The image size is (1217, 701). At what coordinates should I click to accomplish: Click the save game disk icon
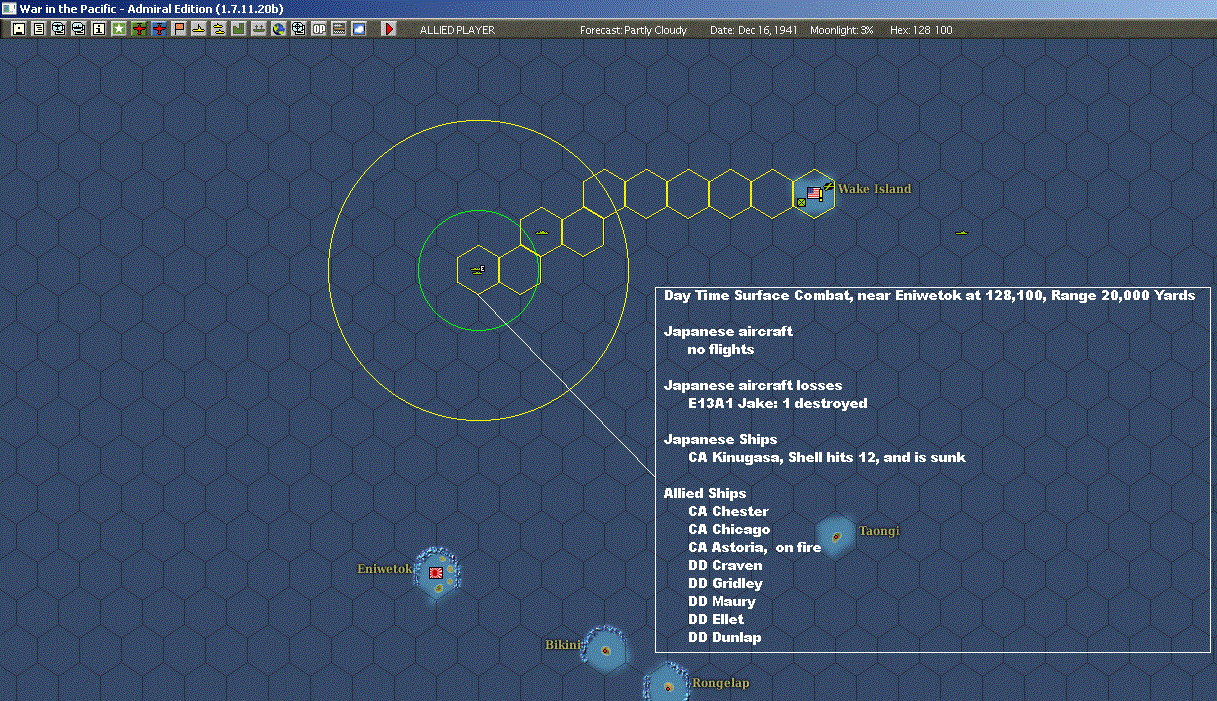pyautogui.click(x=18, y=29)
